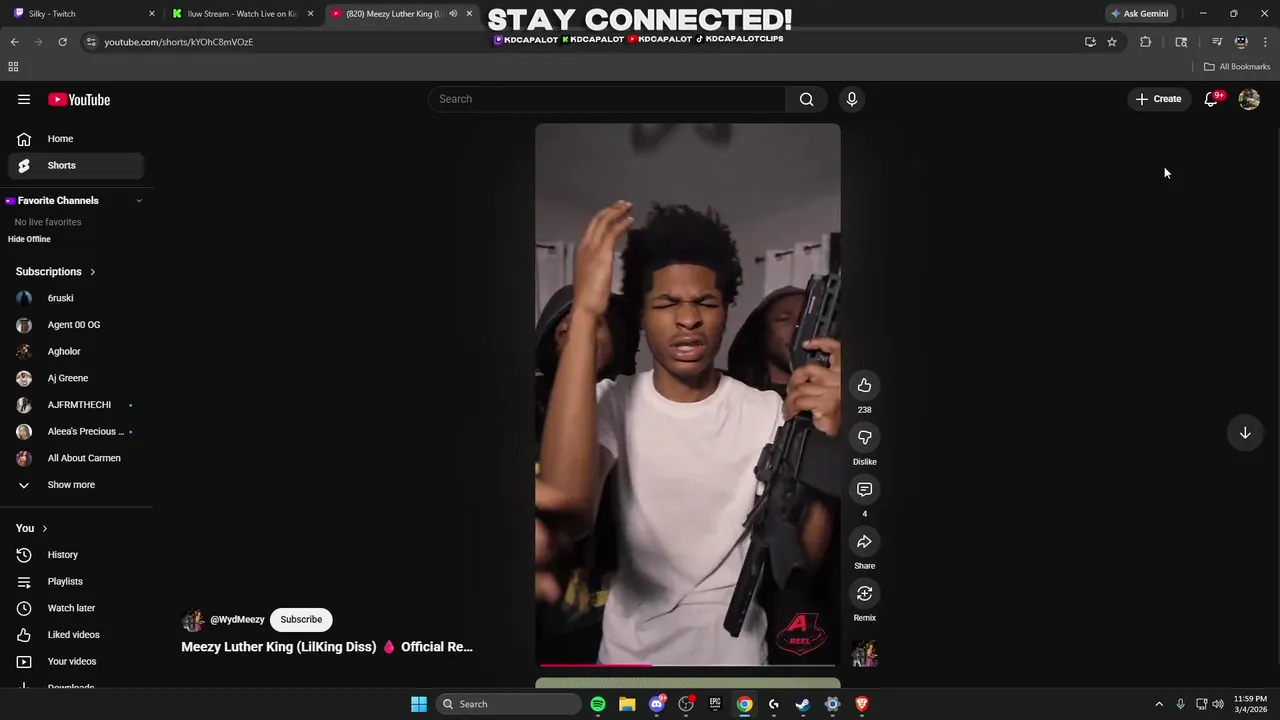Close the Silky - Twitch tab

click(152, 14)
